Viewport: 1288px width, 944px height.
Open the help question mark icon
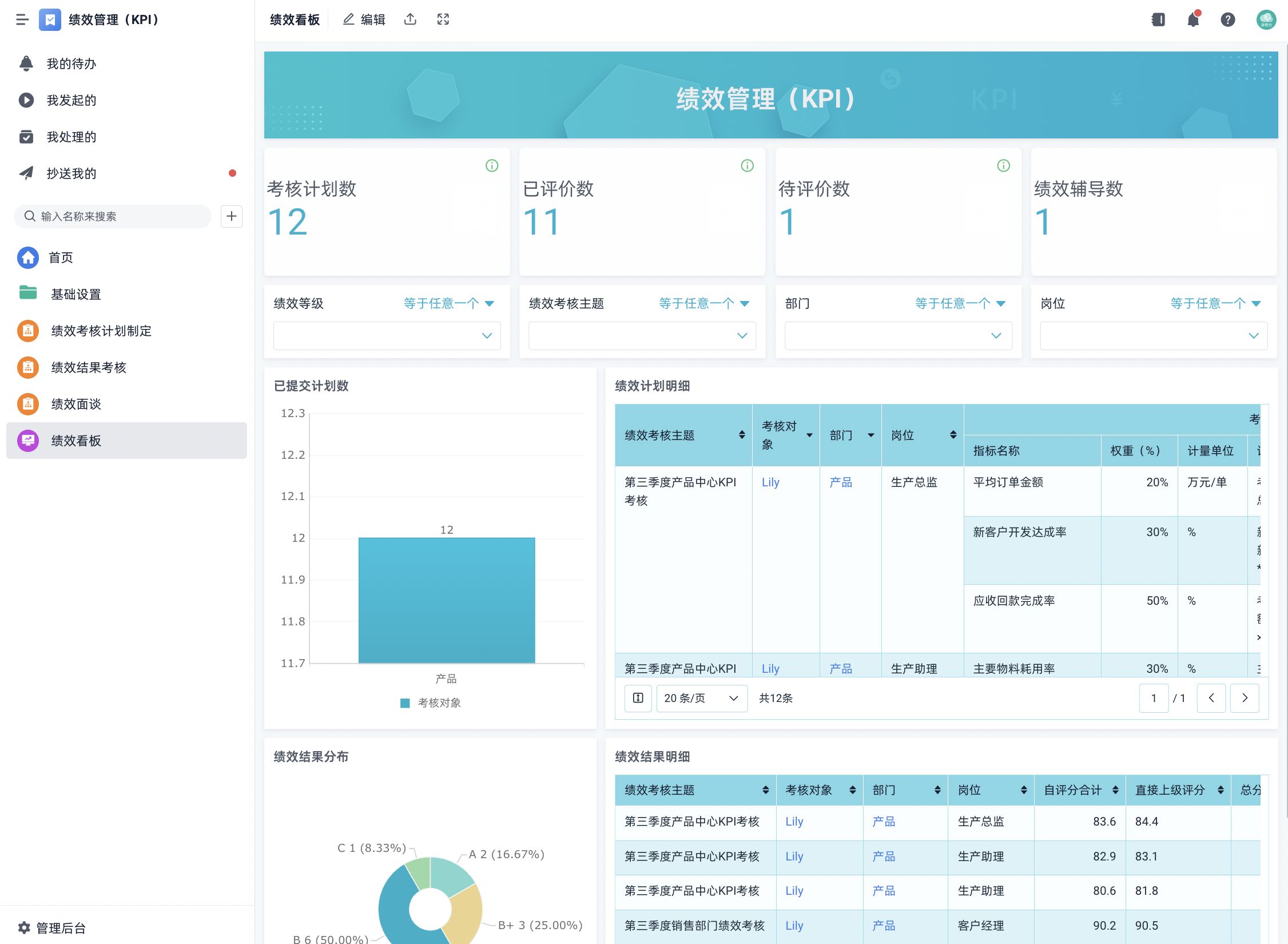pyautogui.click(x=1227, y=19)
